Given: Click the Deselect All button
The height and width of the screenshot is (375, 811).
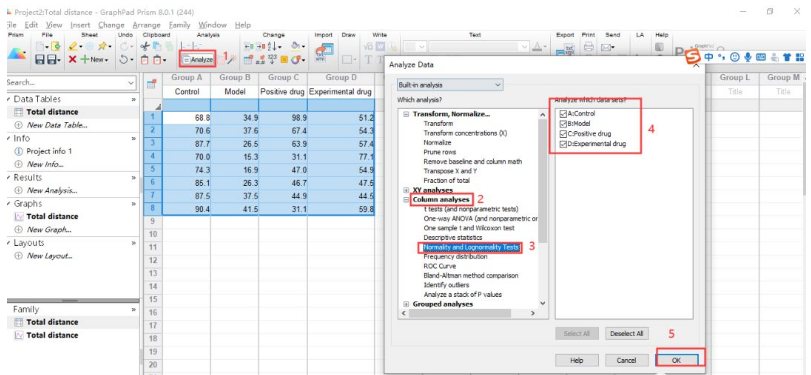Looking at the screenshot, I should (626, 334).
